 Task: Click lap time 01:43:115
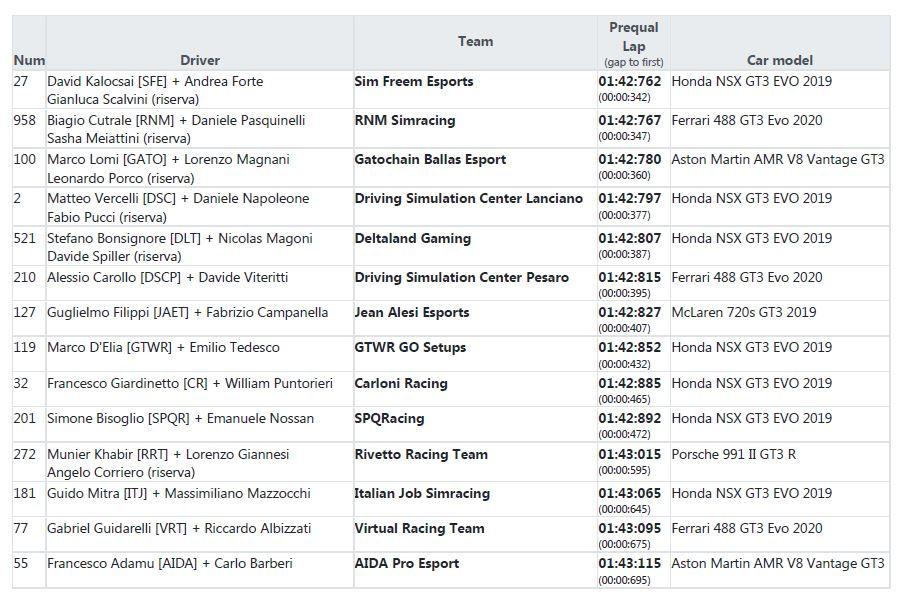(630, 564)
